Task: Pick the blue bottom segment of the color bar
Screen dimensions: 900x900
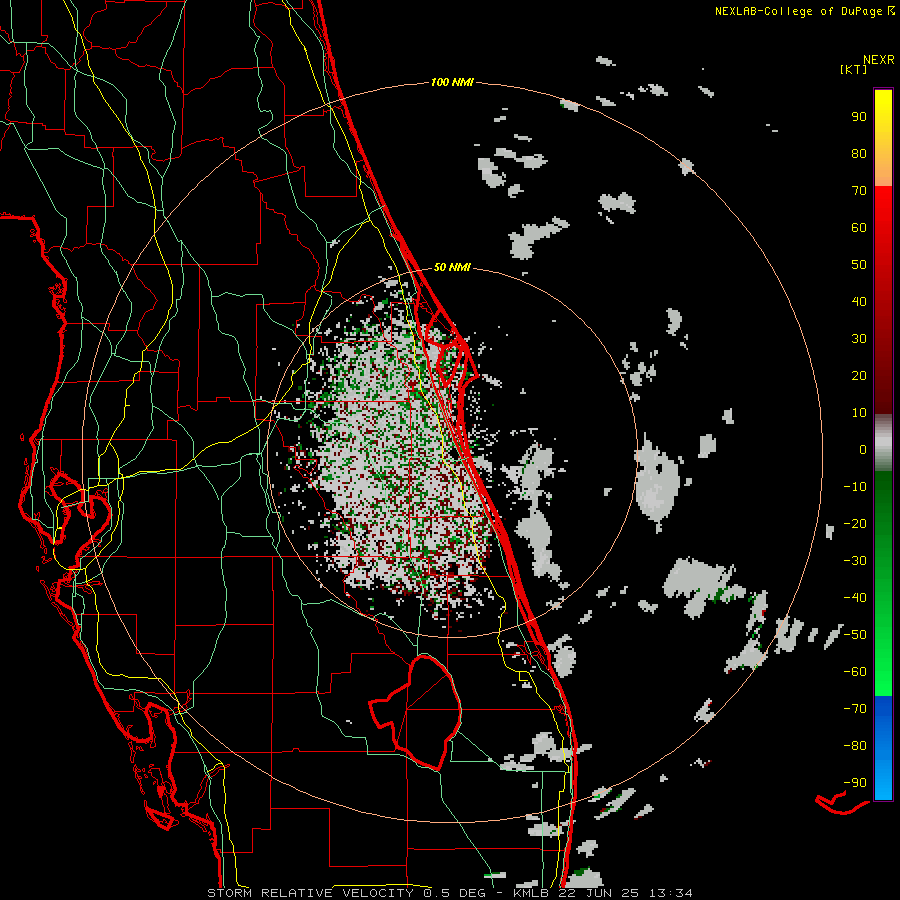Action: (x=883, y=748)
